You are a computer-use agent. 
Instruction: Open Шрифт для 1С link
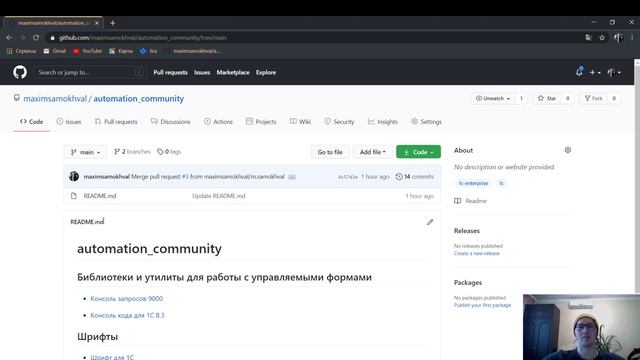(x=112, y=357)
